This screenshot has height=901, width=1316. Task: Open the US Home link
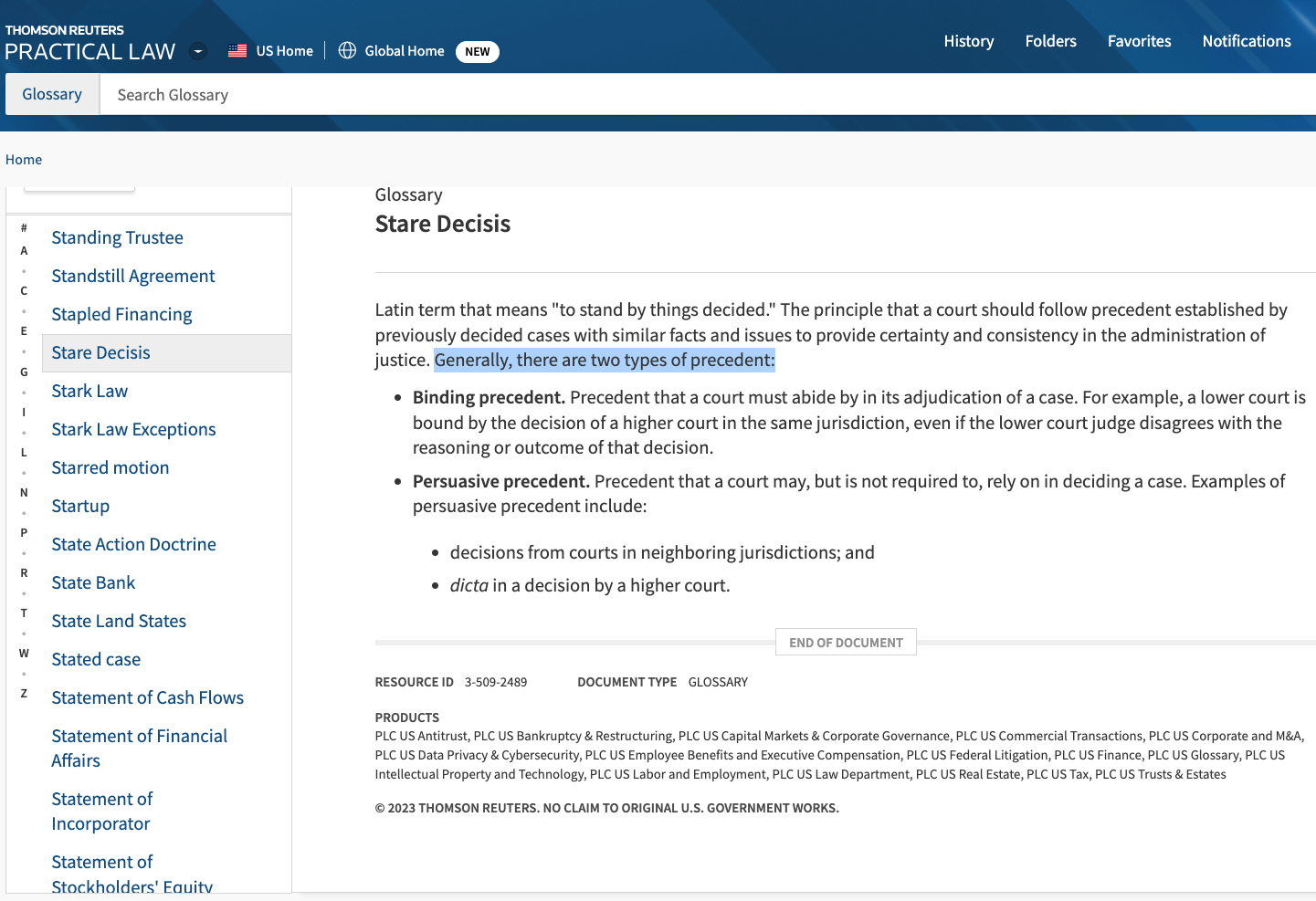tap(284, 51)
